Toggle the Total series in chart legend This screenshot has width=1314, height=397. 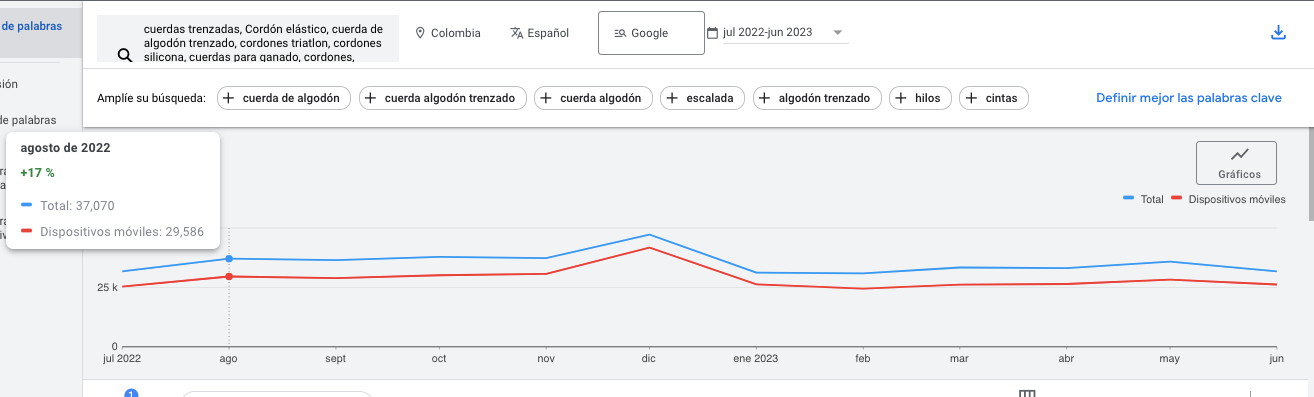1144,199
